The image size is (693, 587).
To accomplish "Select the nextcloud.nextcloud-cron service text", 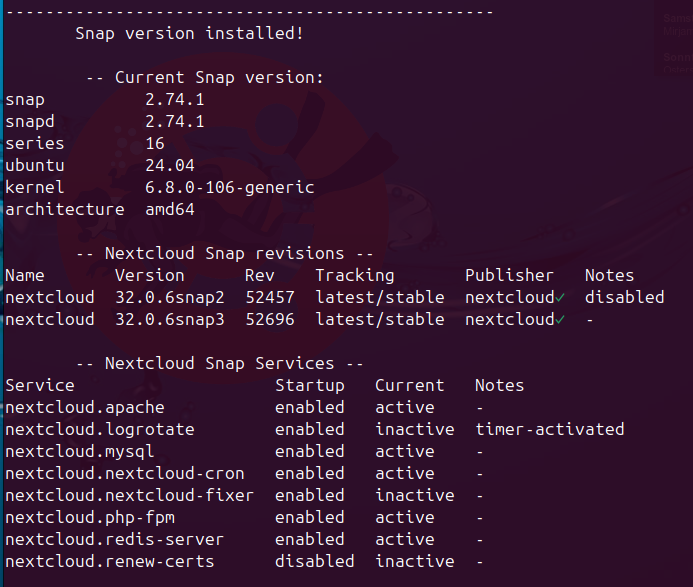I will 125,473.
